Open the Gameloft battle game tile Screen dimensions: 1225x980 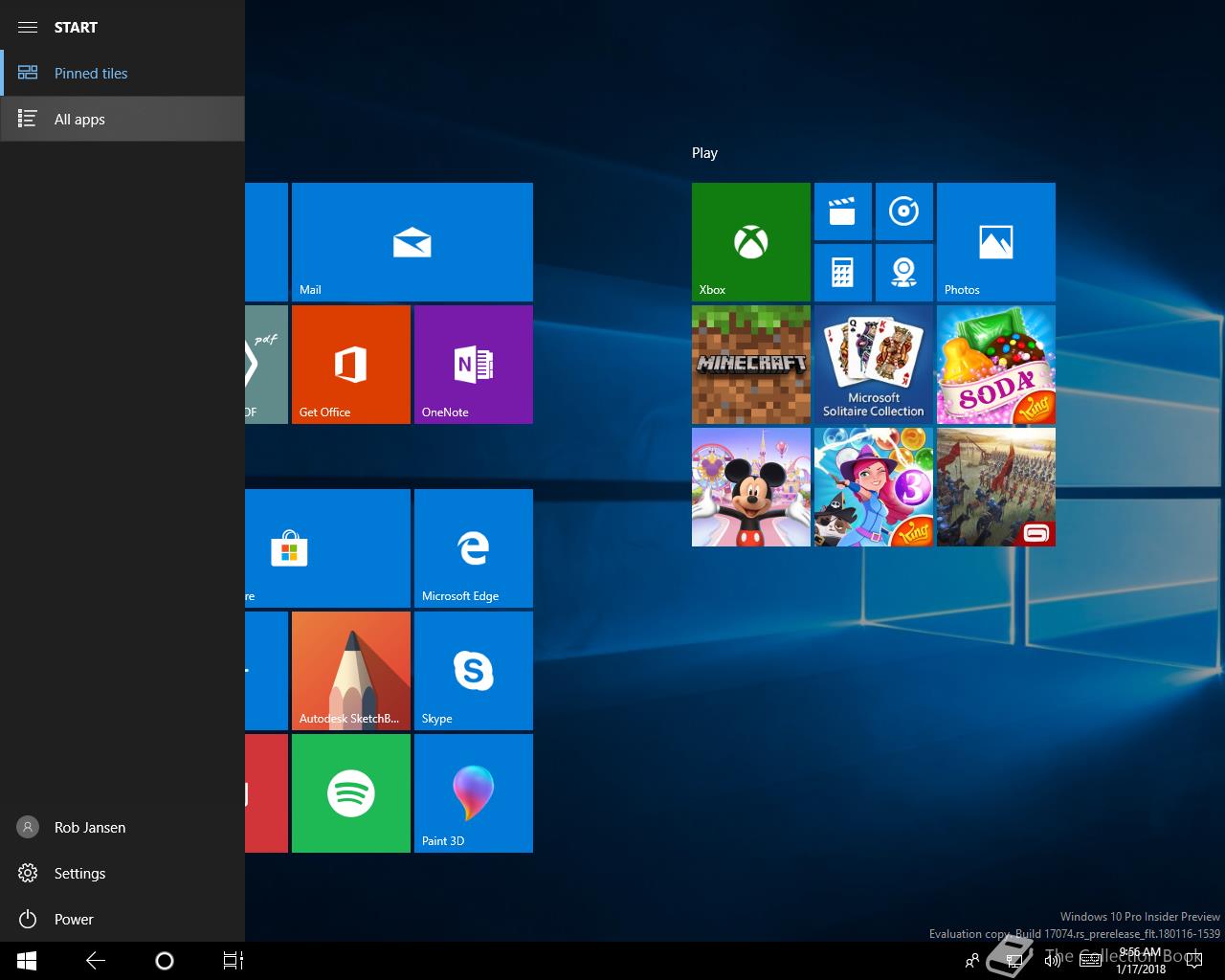[x=996, y=487]
